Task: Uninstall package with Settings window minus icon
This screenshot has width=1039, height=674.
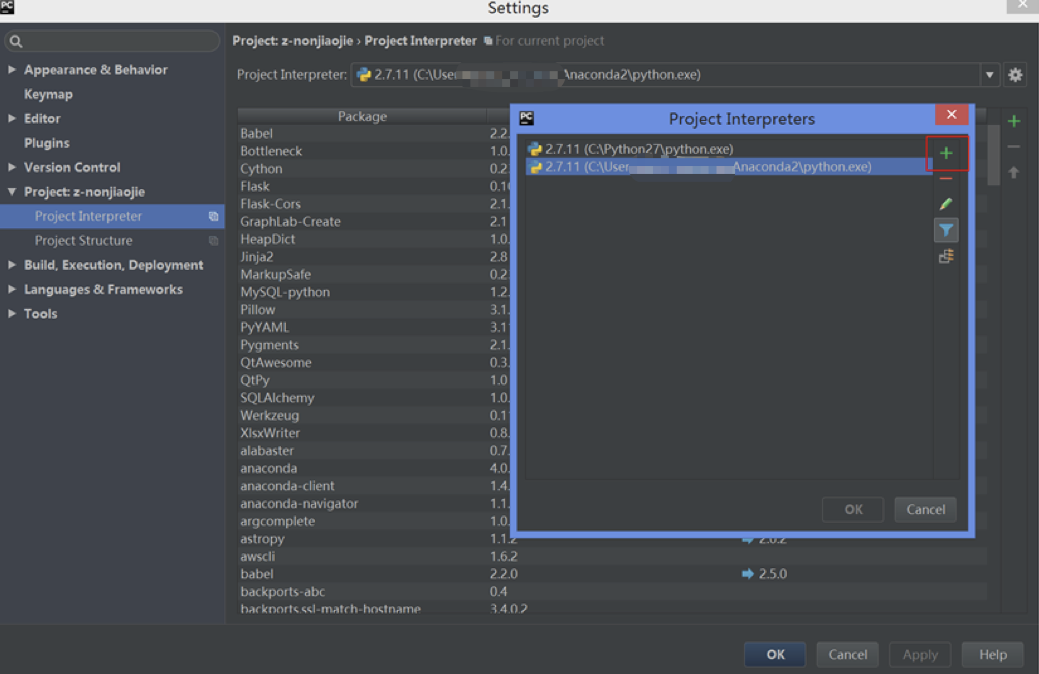Action: (x=1014, y=146)
